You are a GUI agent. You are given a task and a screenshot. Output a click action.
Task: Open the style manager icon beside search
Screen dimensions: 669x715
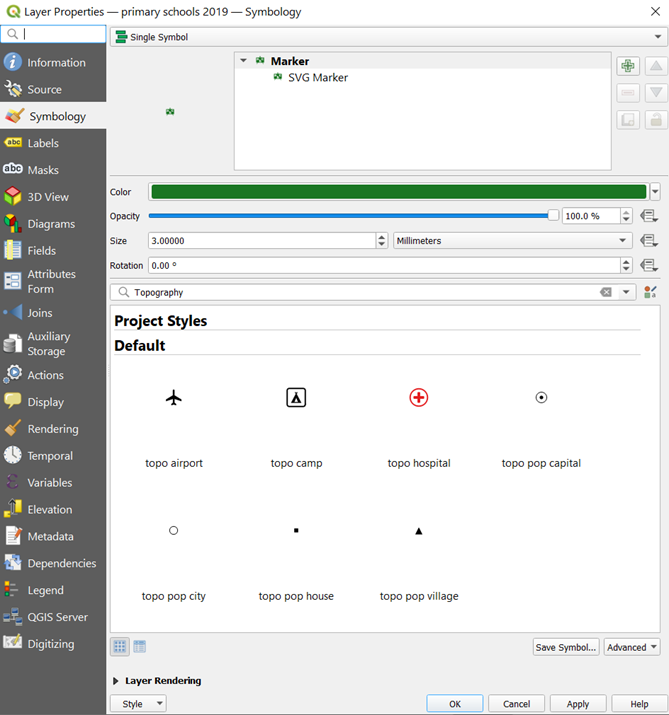[x=651, y=292]
